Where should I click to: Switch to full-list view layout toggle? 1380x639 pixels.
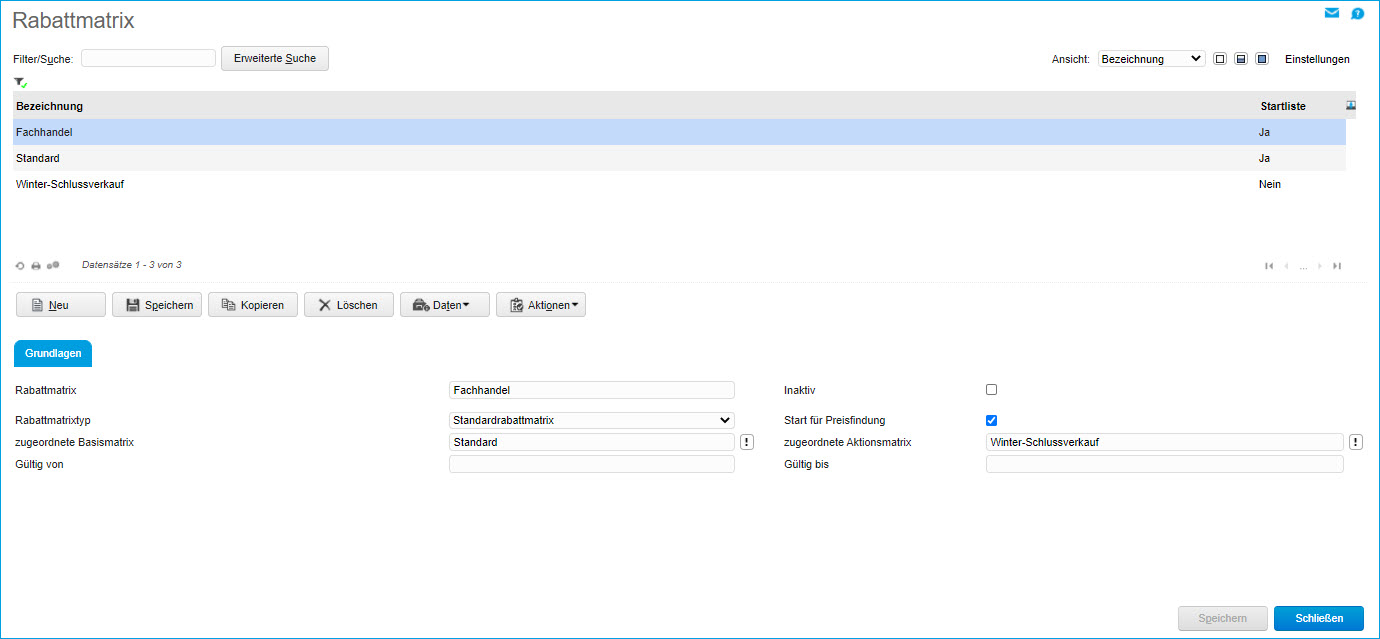click(x=1262, y=59)
